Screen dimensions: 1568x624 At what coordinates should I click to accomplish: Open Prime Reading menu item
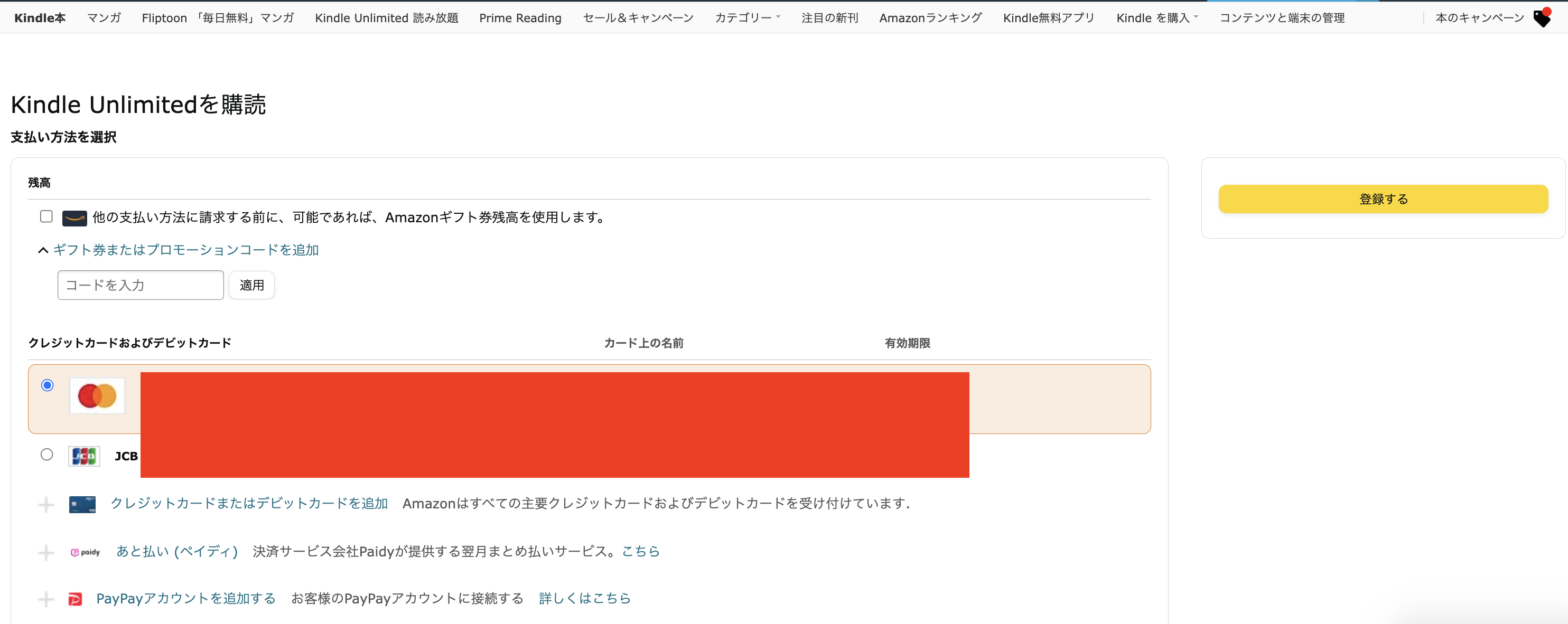point(520,17)
